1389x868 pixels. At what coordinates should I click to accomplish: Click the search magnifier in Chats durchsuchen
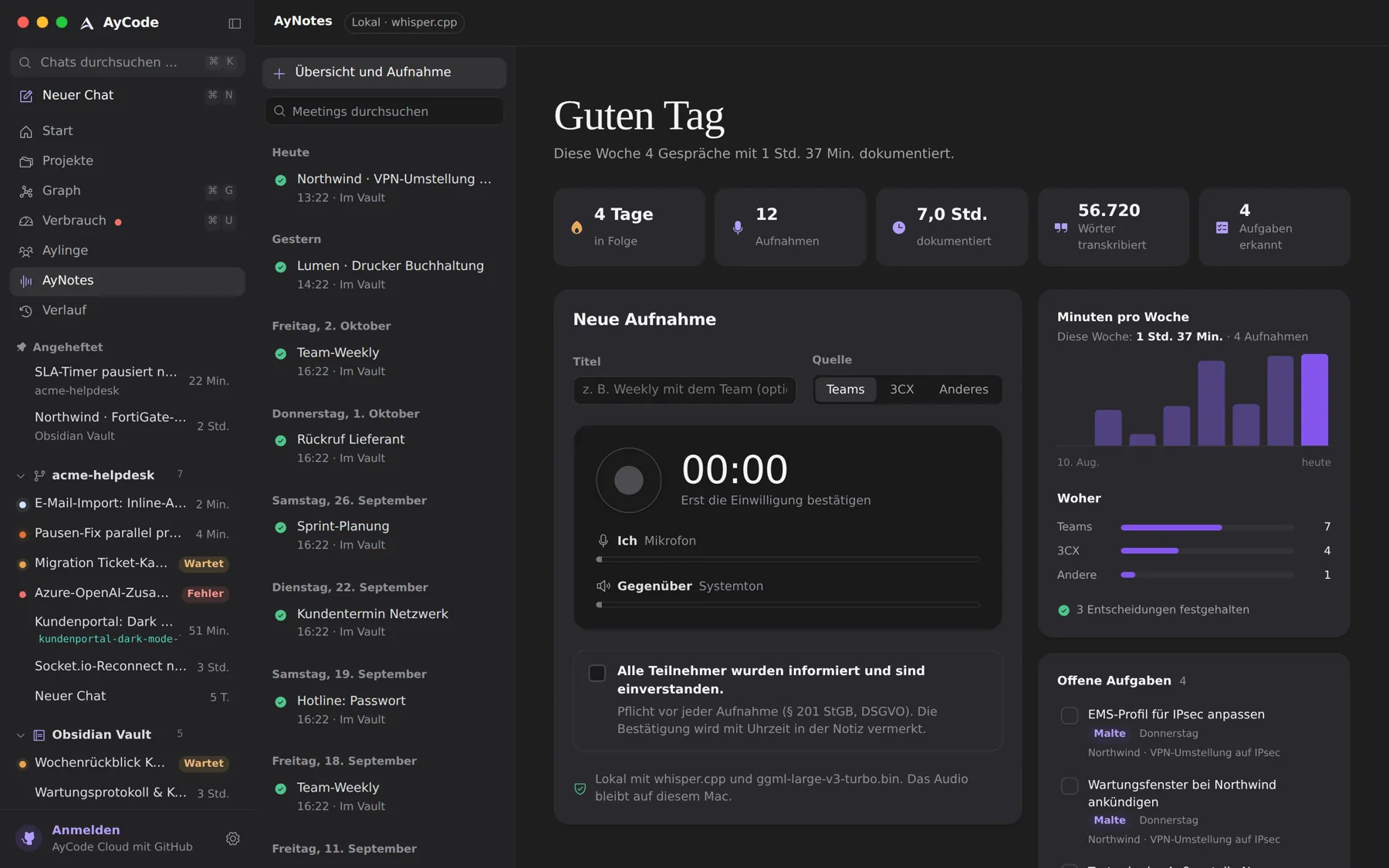(x=25, y=62)
